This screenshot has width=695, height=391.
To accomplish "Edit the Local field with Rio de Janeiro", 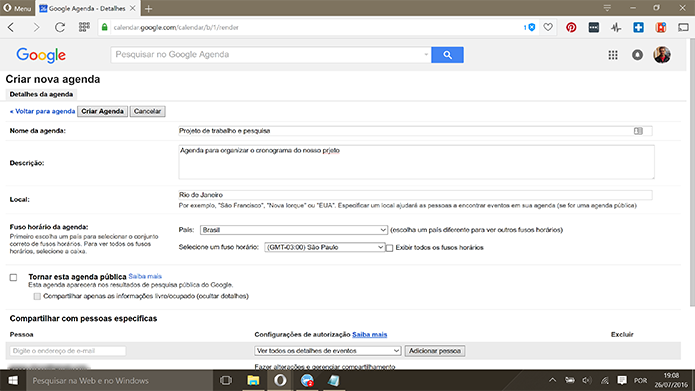I will (415, 195).
